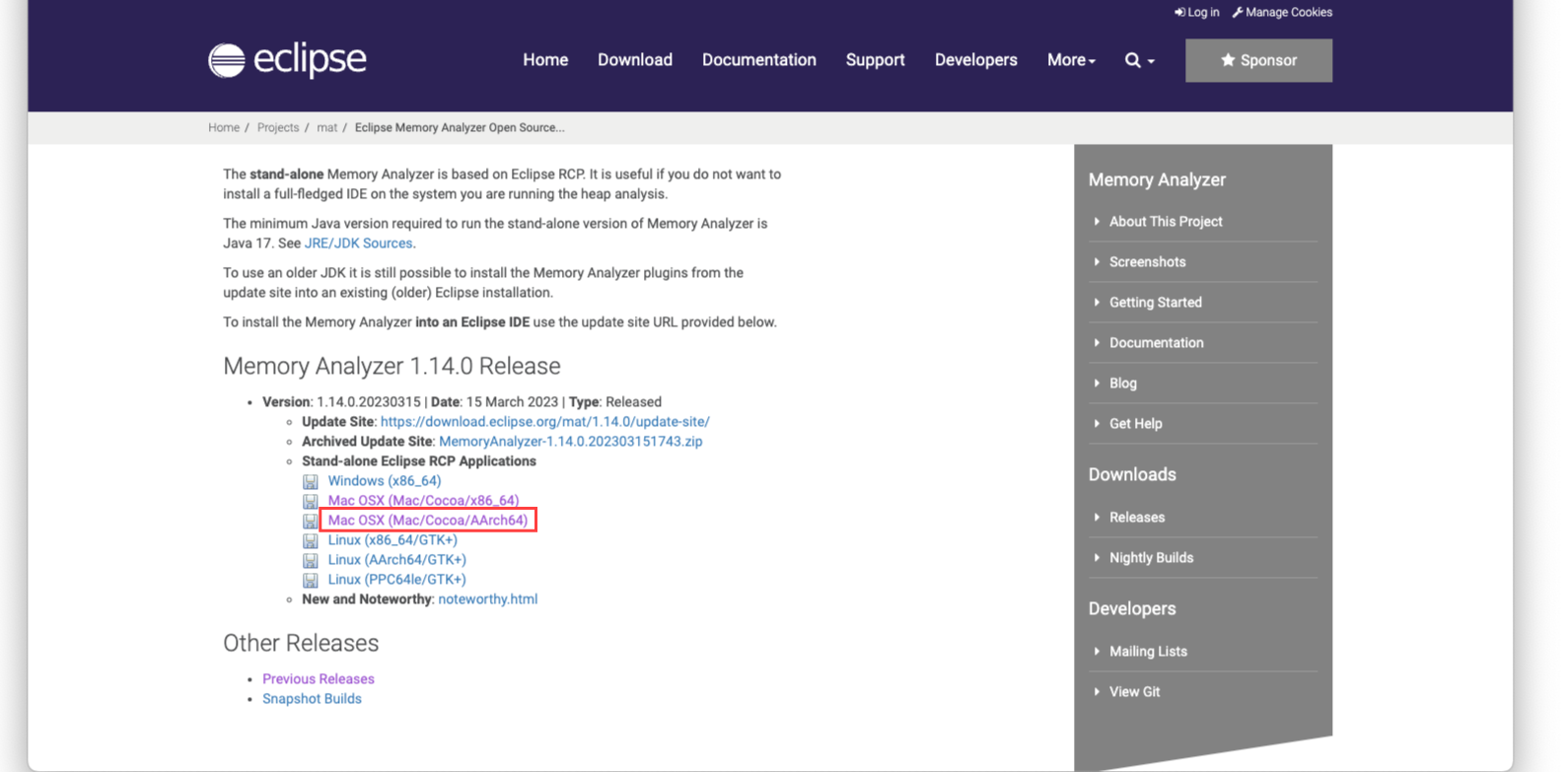Open Screenshots in the sidebar

click(1148, 261)
